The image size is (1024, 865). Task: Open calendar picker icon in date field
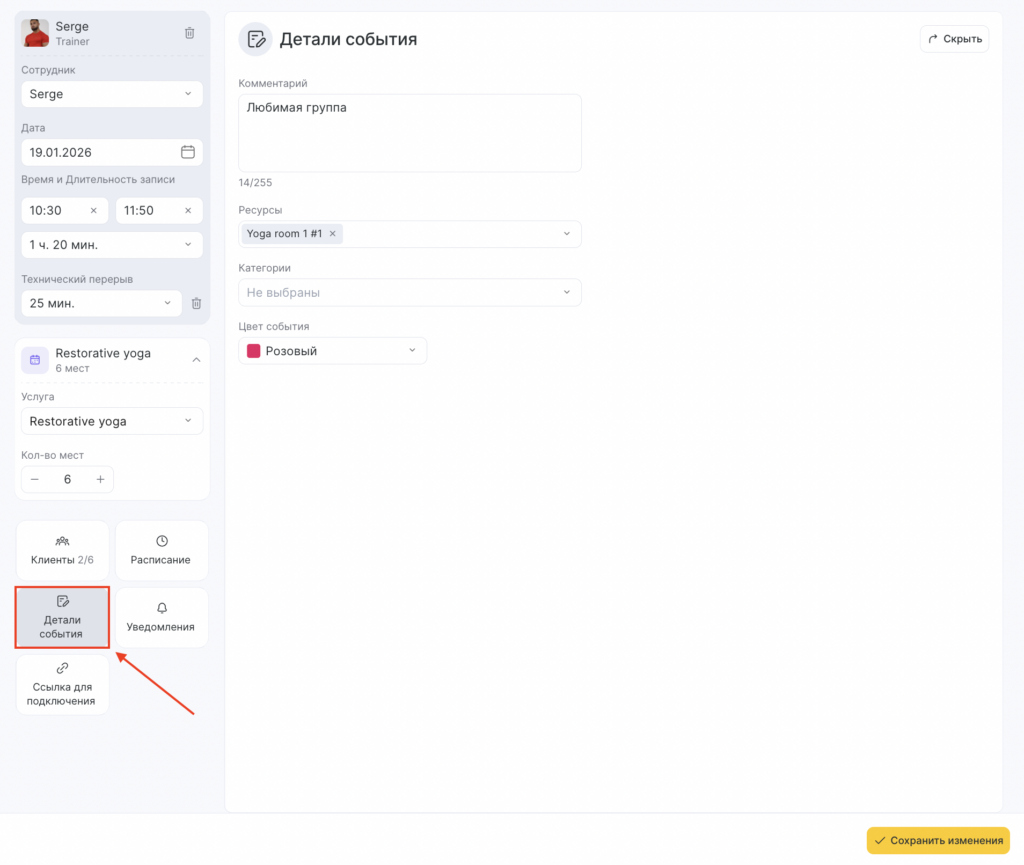[x=187, y=152]
